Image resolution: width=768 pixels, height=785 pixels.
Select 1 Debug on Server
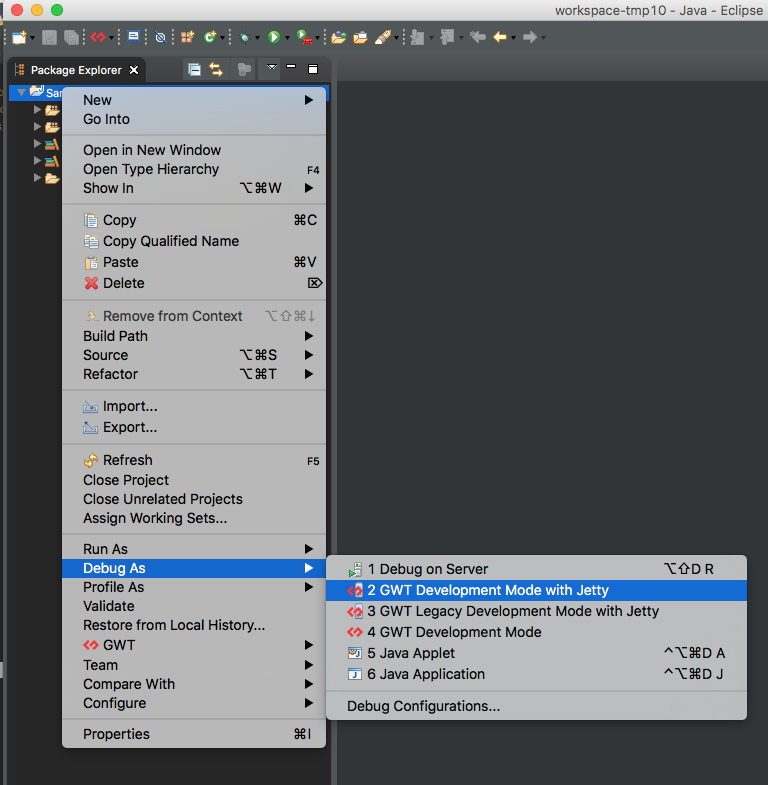point(536,569)
